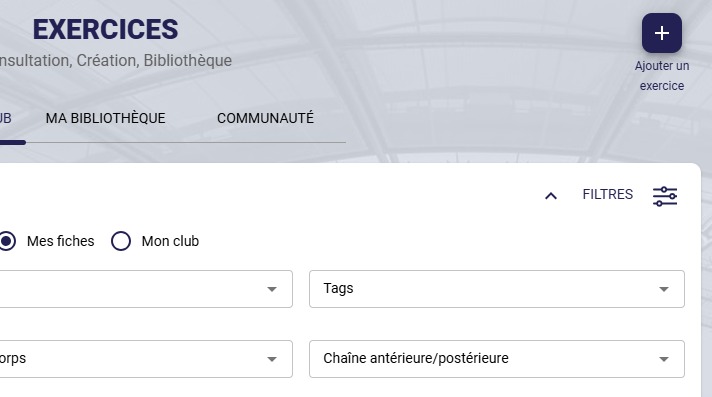
Task: Open the Tags dropdown
Action: 497,289
